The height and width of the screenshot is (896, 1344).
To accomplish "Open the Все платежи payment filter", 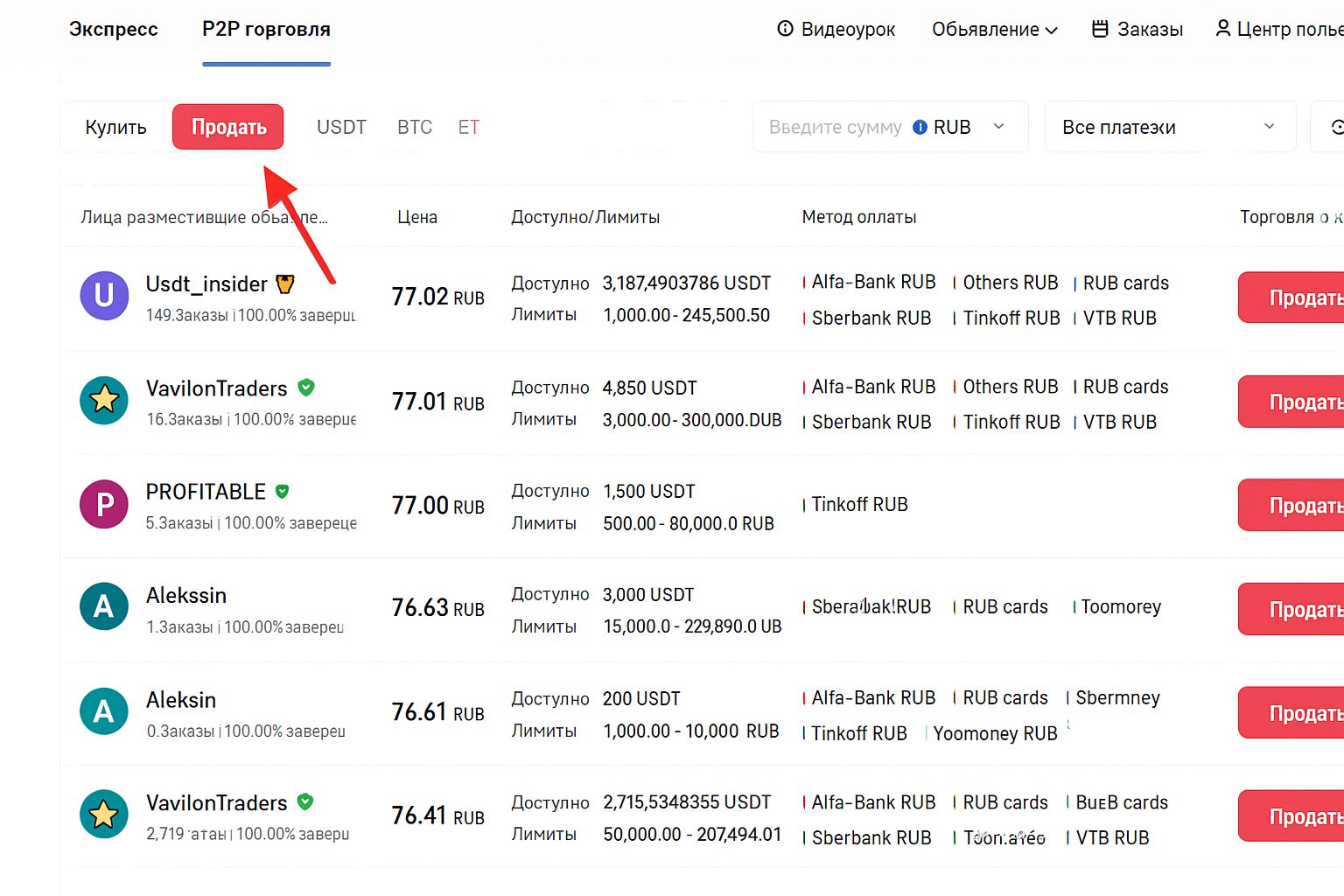I will [x=1169, y=127].
